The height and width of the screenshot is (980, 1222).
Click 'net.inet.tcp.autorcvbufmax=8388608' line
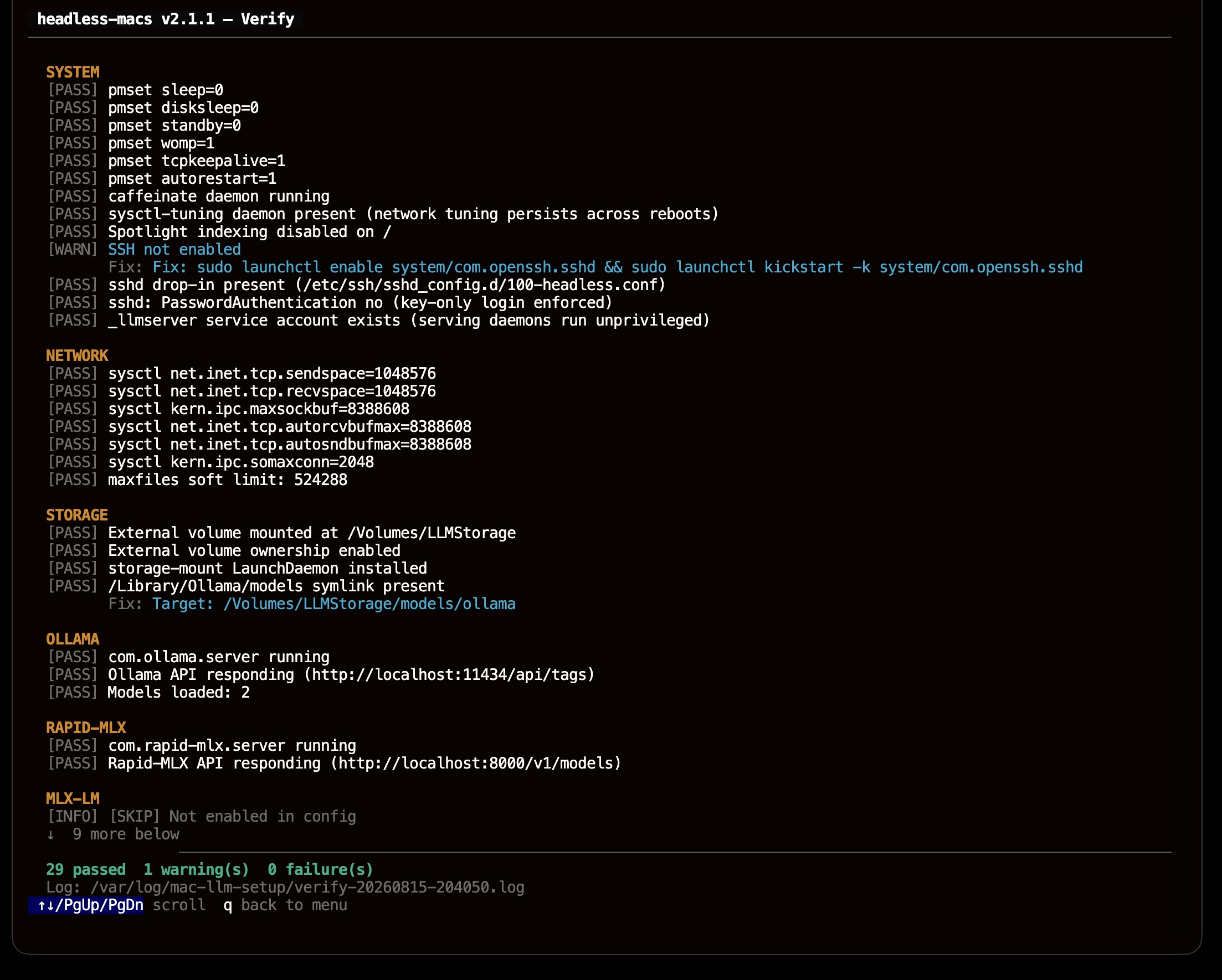[290, 426]
